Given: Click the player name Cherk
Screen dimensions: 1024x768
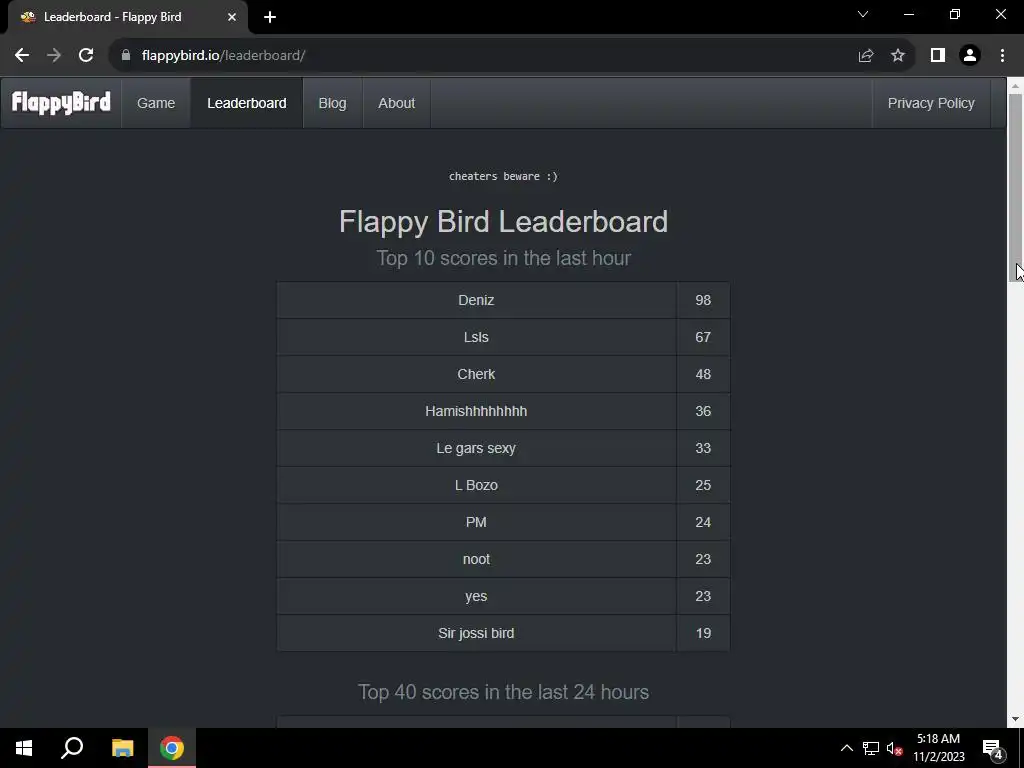Looking at the screenshot, I should 476,374.
